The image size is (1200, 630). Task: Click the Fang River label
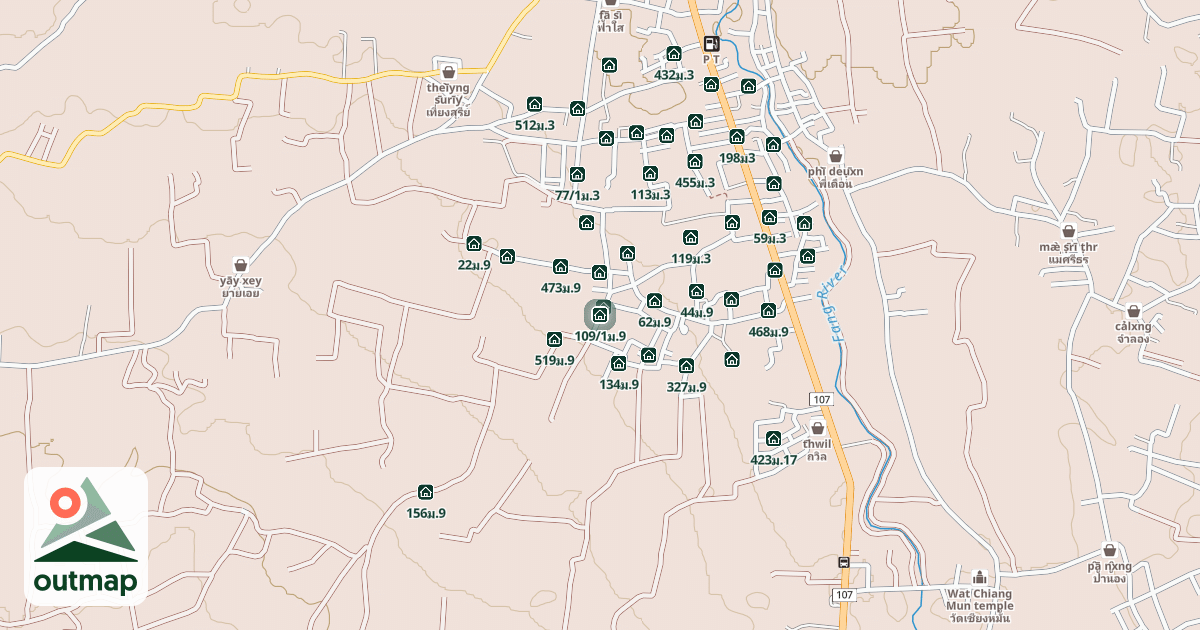839,306
